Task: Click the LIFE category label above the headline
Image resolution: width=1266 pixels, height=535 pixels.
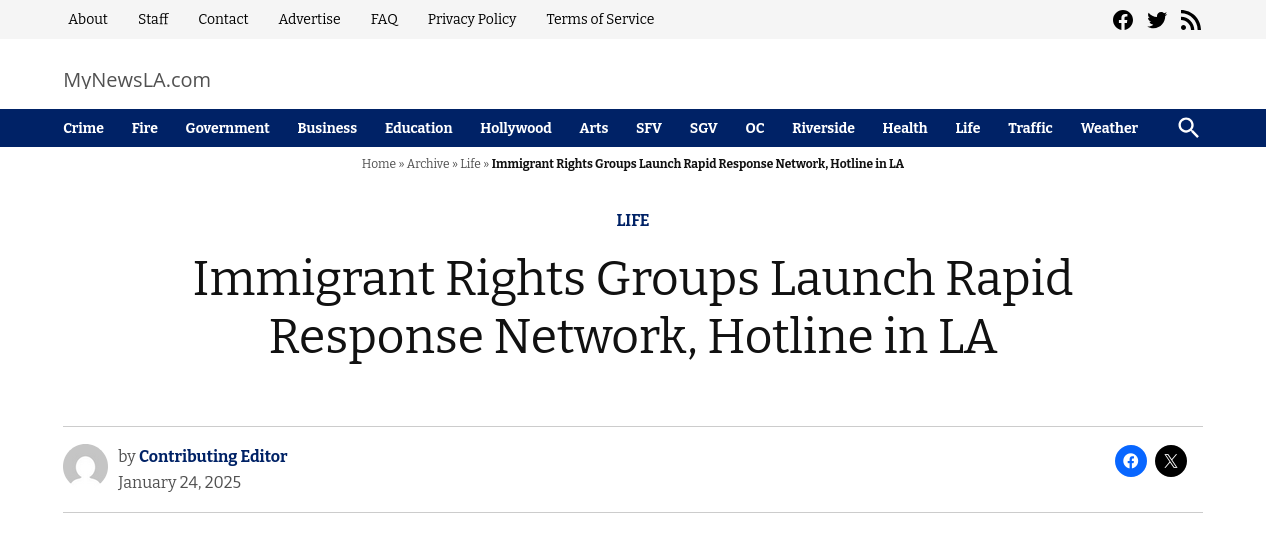Action: coord(633,221)
